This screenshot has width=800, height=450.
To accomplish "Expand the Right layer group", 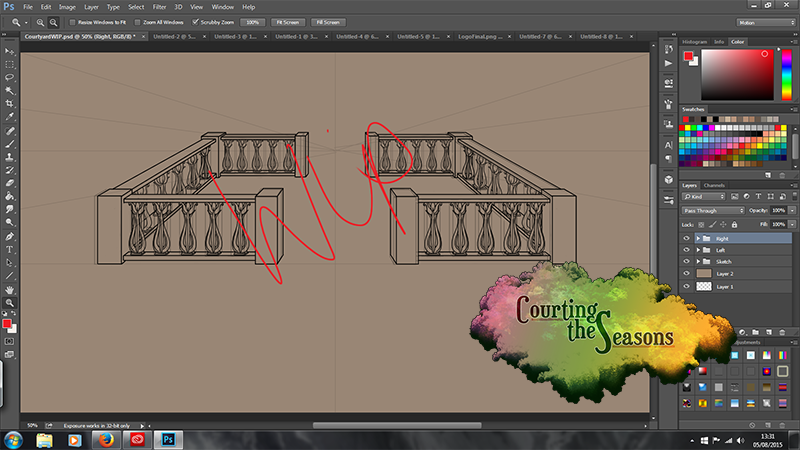I will click(697, 239).
